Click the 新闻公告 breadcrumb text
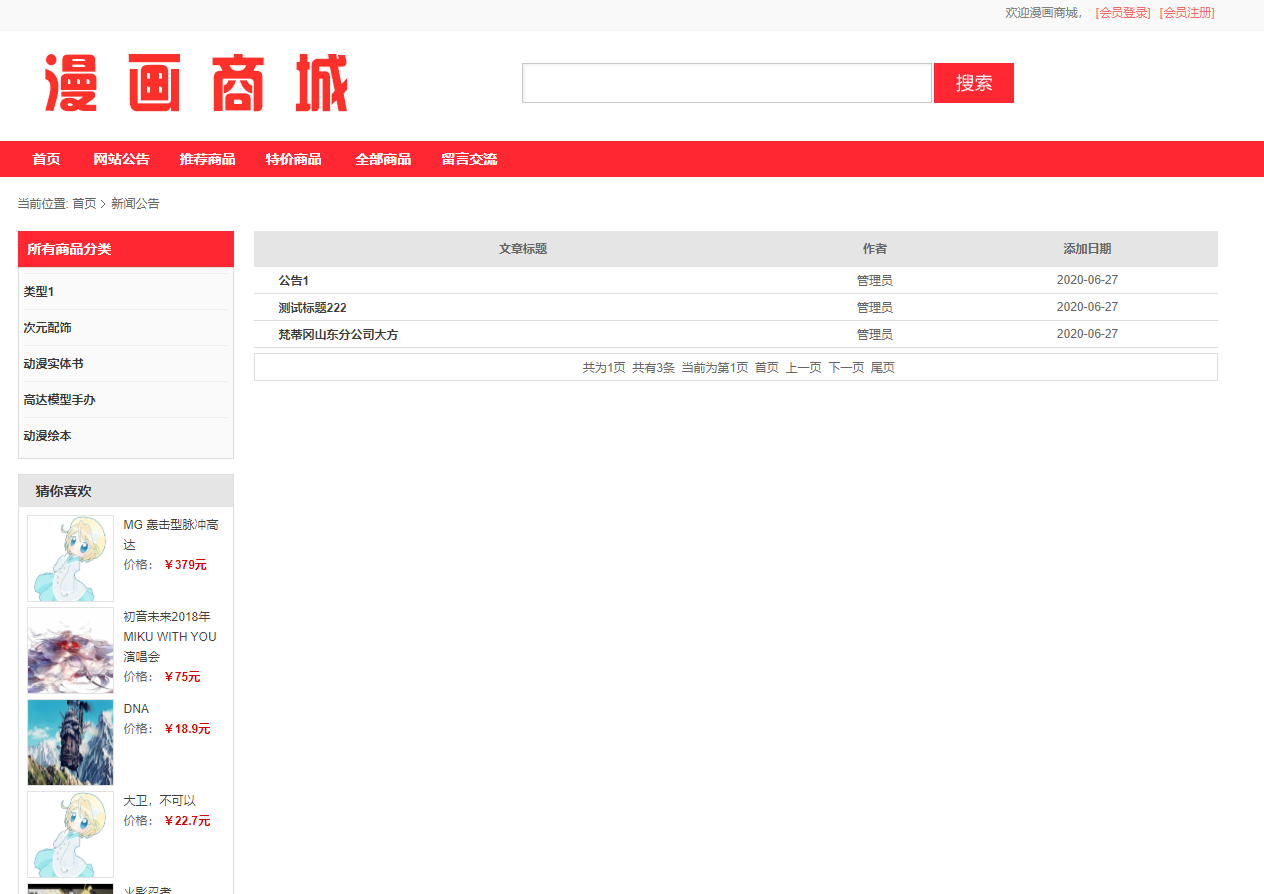1264x894 pixels. 135,203
